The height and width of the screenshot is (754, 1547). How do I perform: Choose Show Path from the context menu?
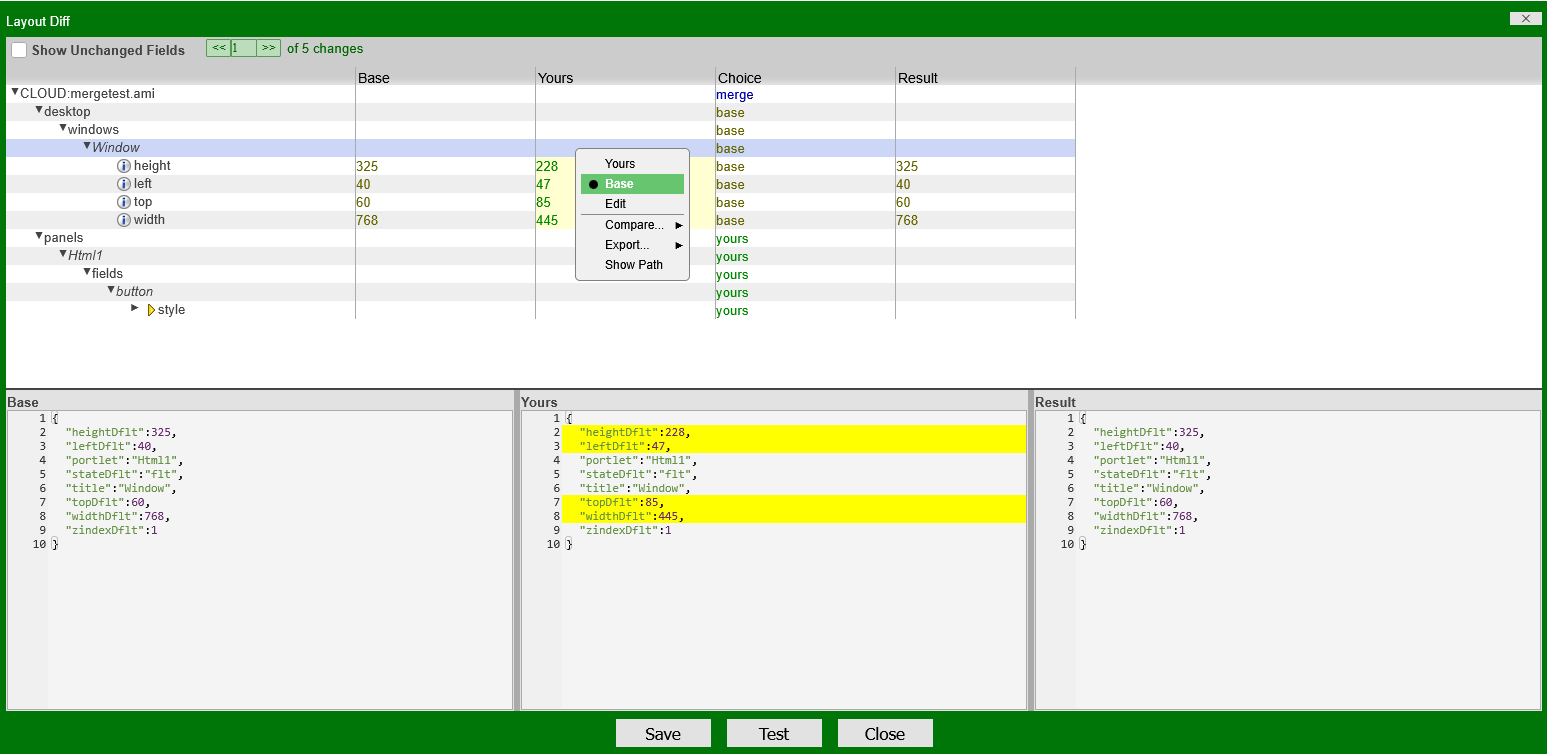coord(633,264)
